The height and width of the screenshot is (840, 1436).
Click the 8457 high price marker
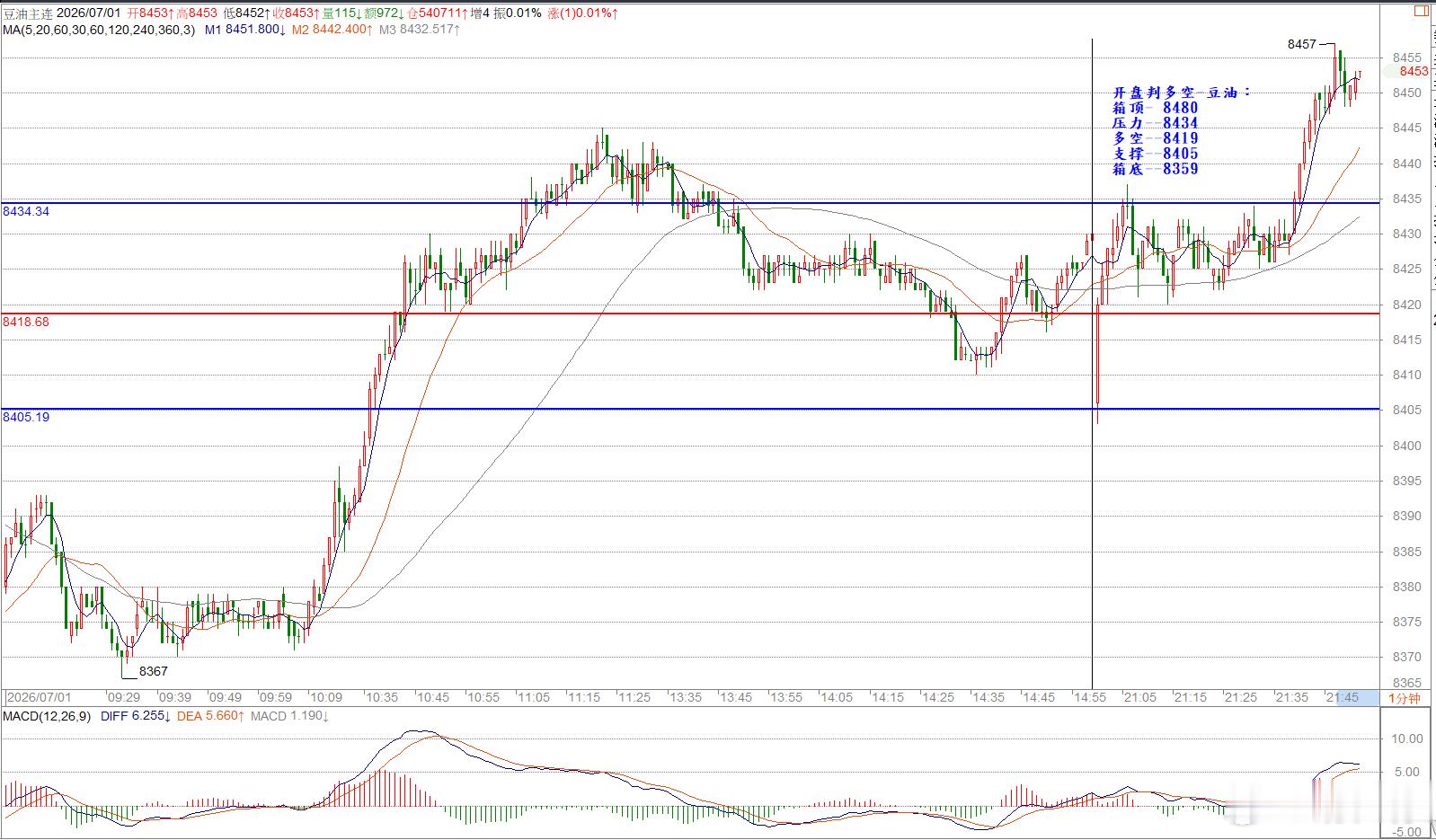[1301, 44]
